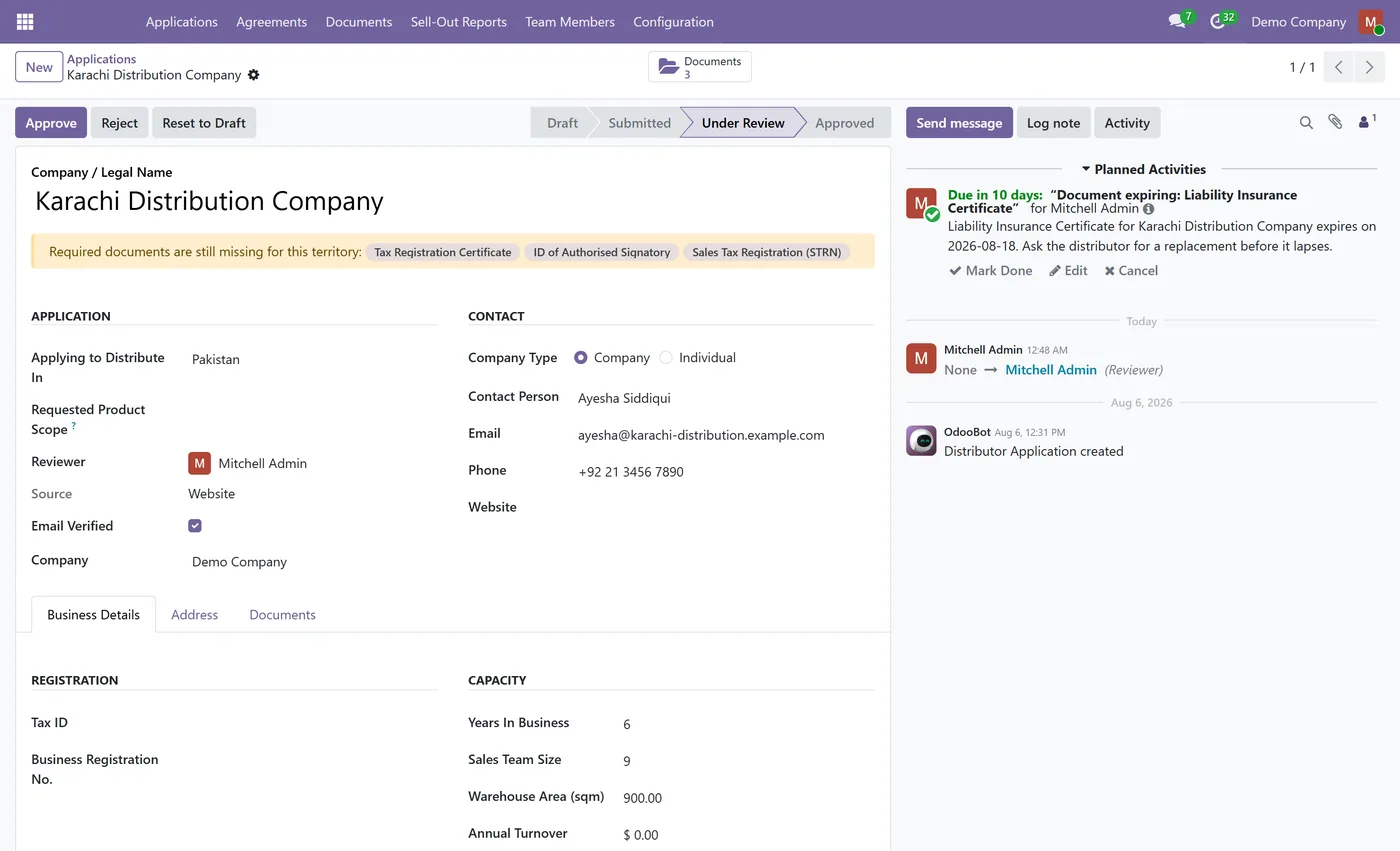Open the attachments paperclip
The width and height of the screenshot is (1400, 851).
coord(1335,122)
